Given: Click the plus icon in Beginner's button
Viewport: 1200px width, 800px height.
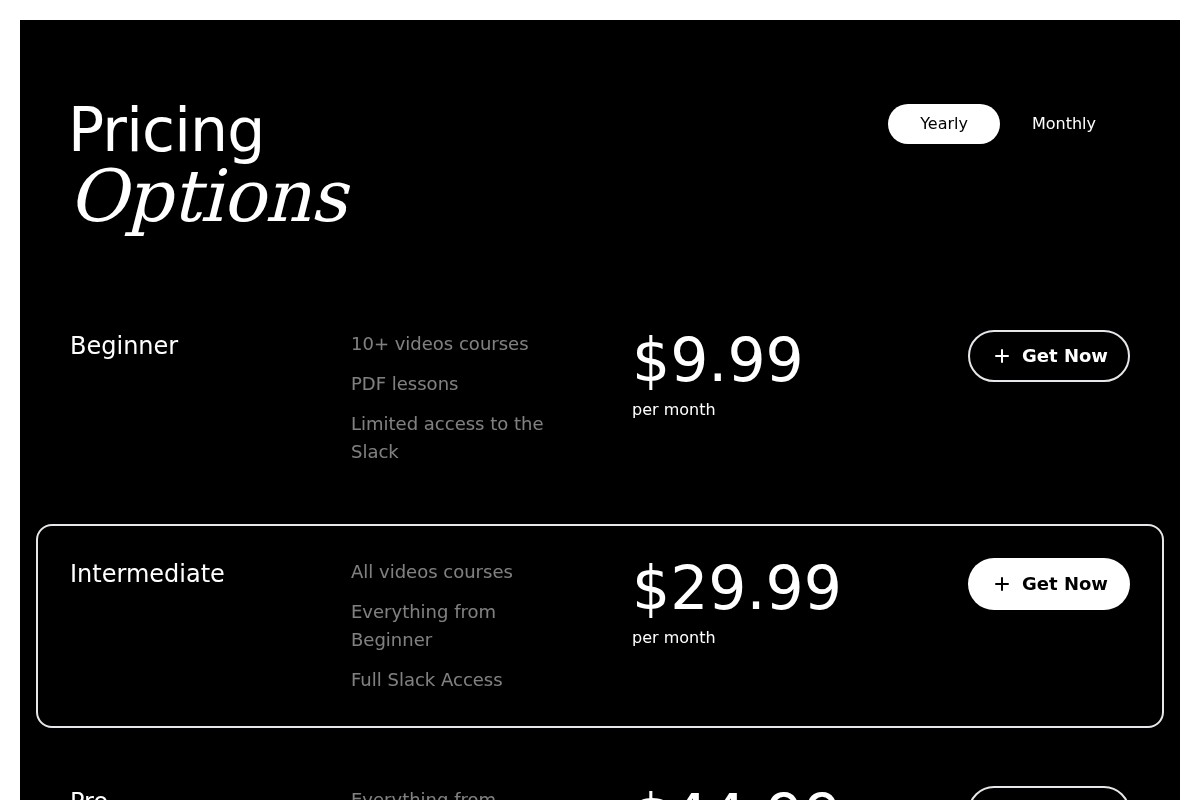Looking at the screenshot, I should coord(1001,356).
